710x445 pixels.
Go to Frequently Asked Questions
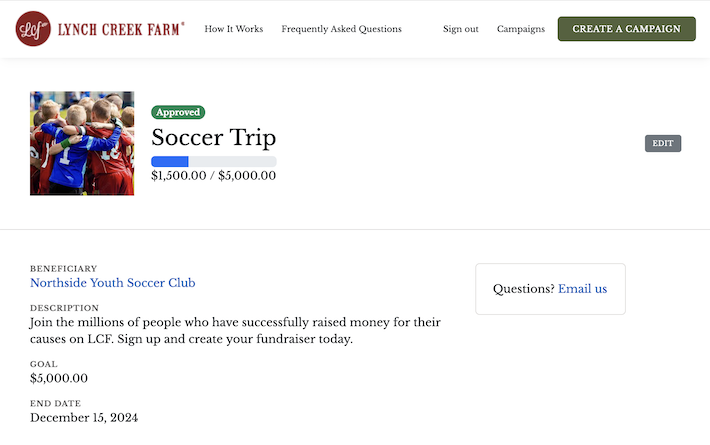click(x=341, y=29)
